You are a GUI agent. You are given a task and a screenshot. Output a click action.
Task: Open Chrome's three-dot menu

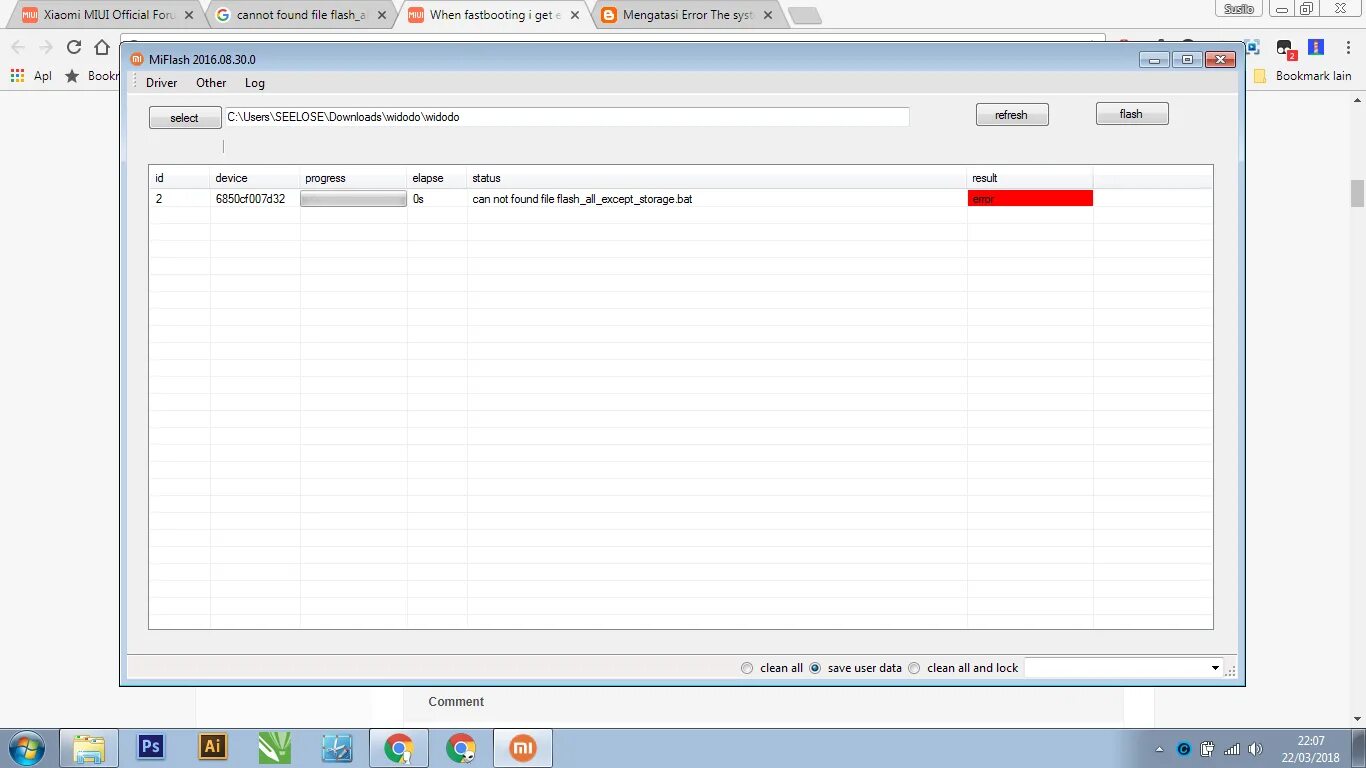point(1348,47)
